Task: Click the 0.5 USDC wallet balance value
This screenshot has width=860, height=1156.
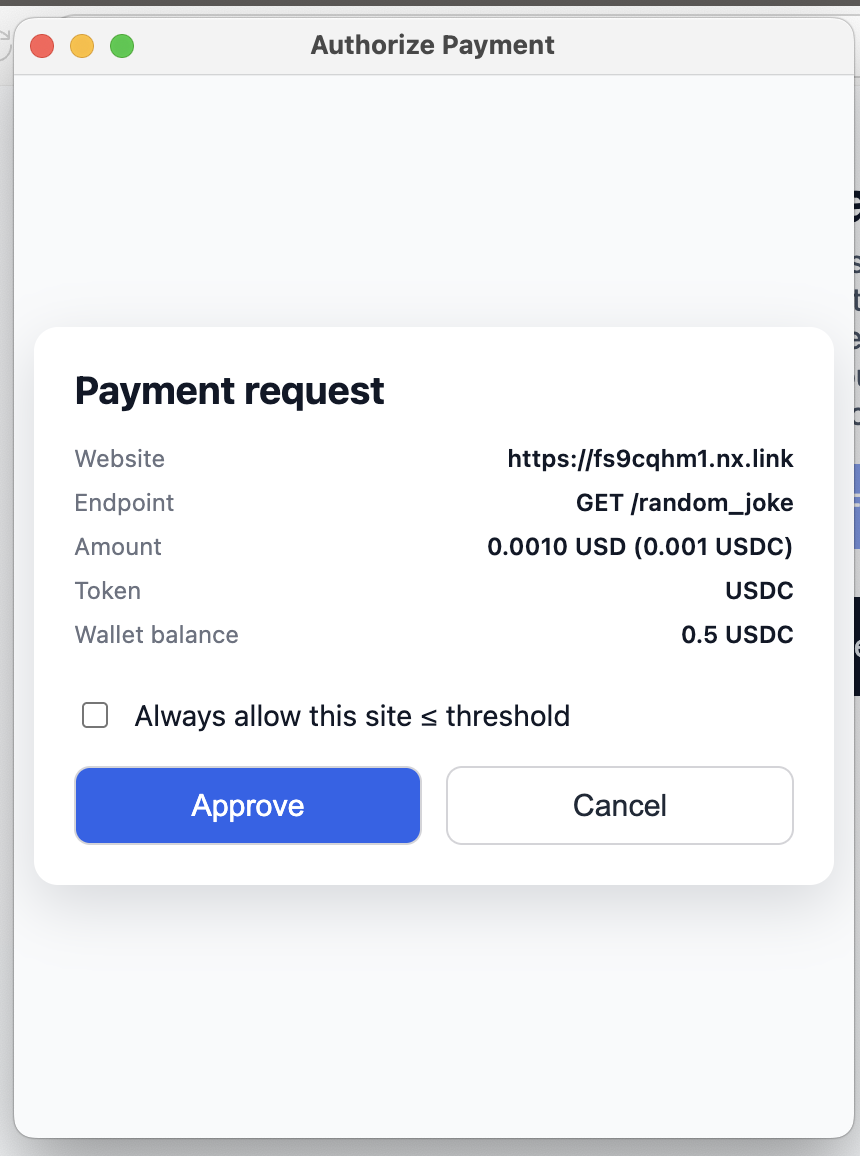Action: 737,635
